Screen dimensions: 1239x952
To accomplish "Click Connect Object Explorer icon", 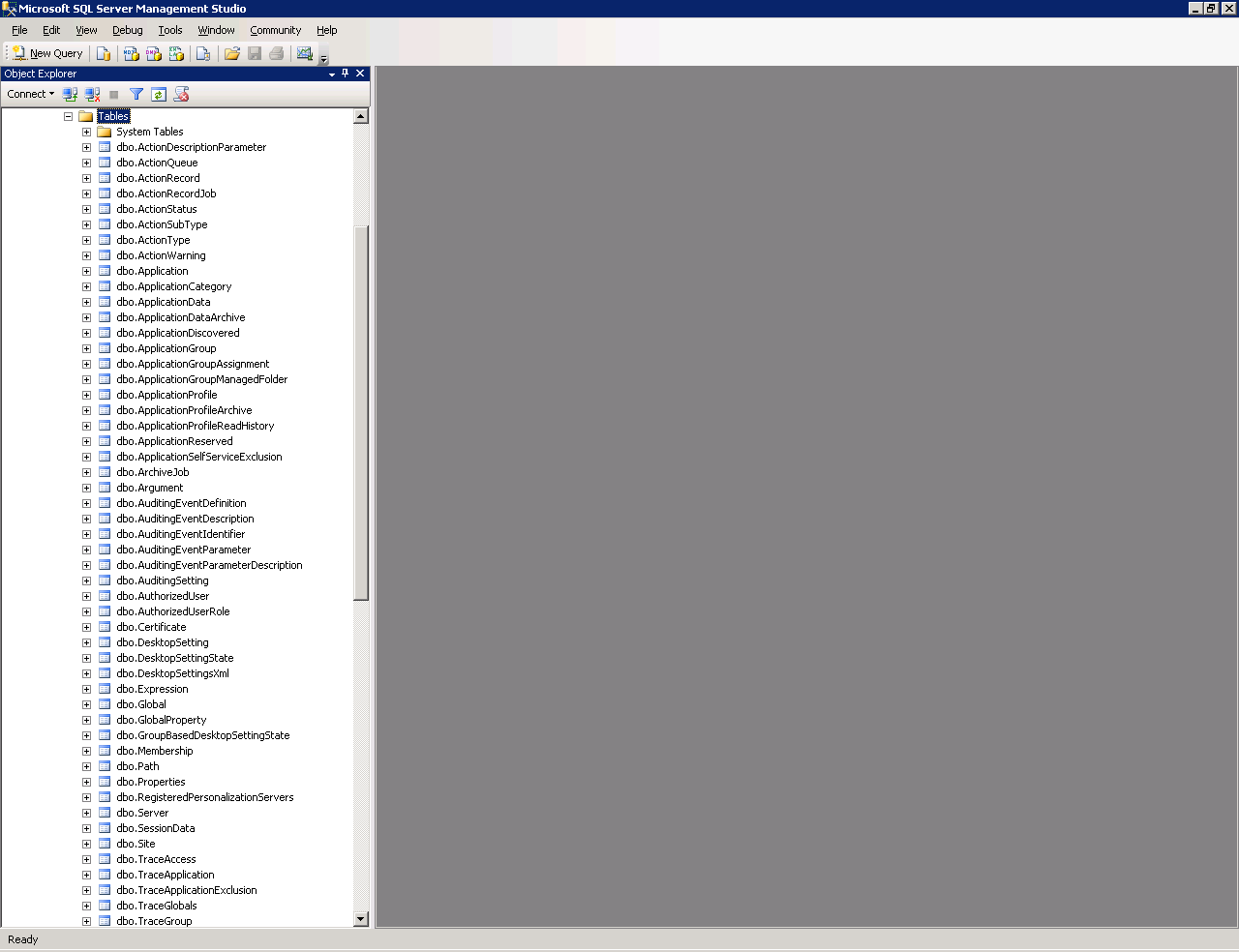I will pyautogui.click(x=70, y=95).
